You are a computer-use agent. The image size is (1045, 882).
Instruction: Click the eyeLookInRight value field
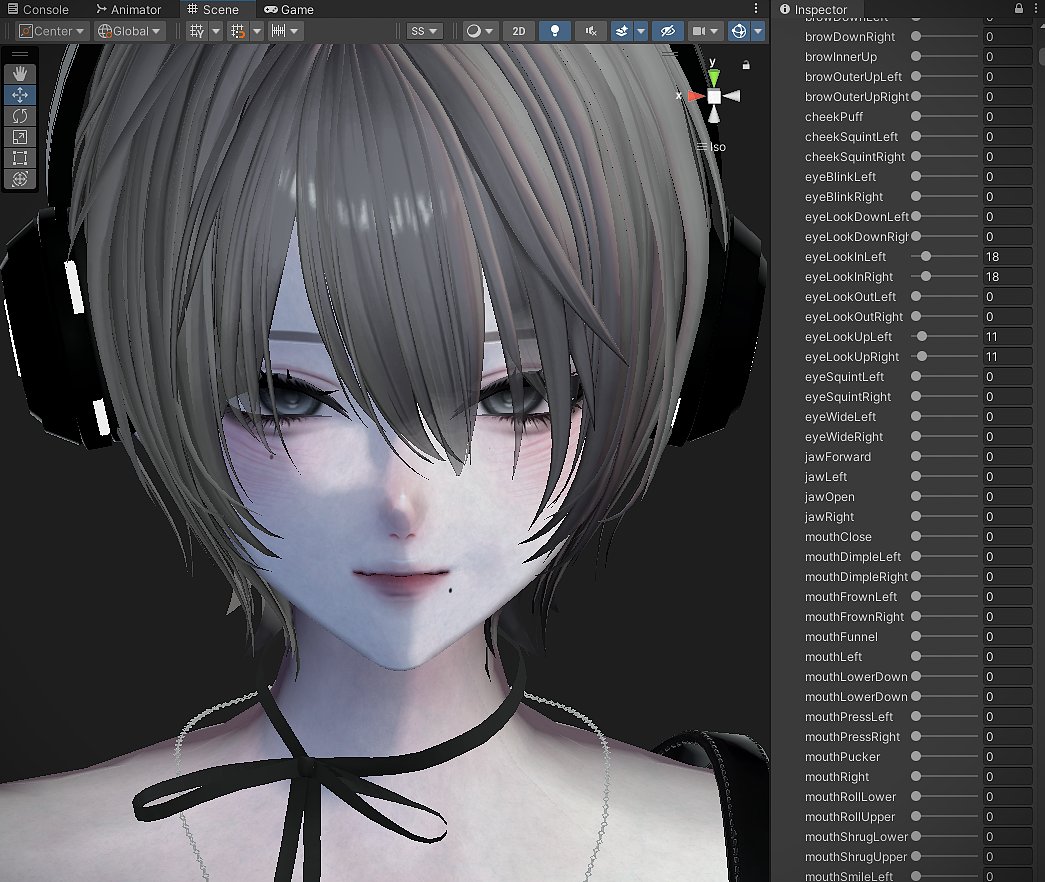1008,277
